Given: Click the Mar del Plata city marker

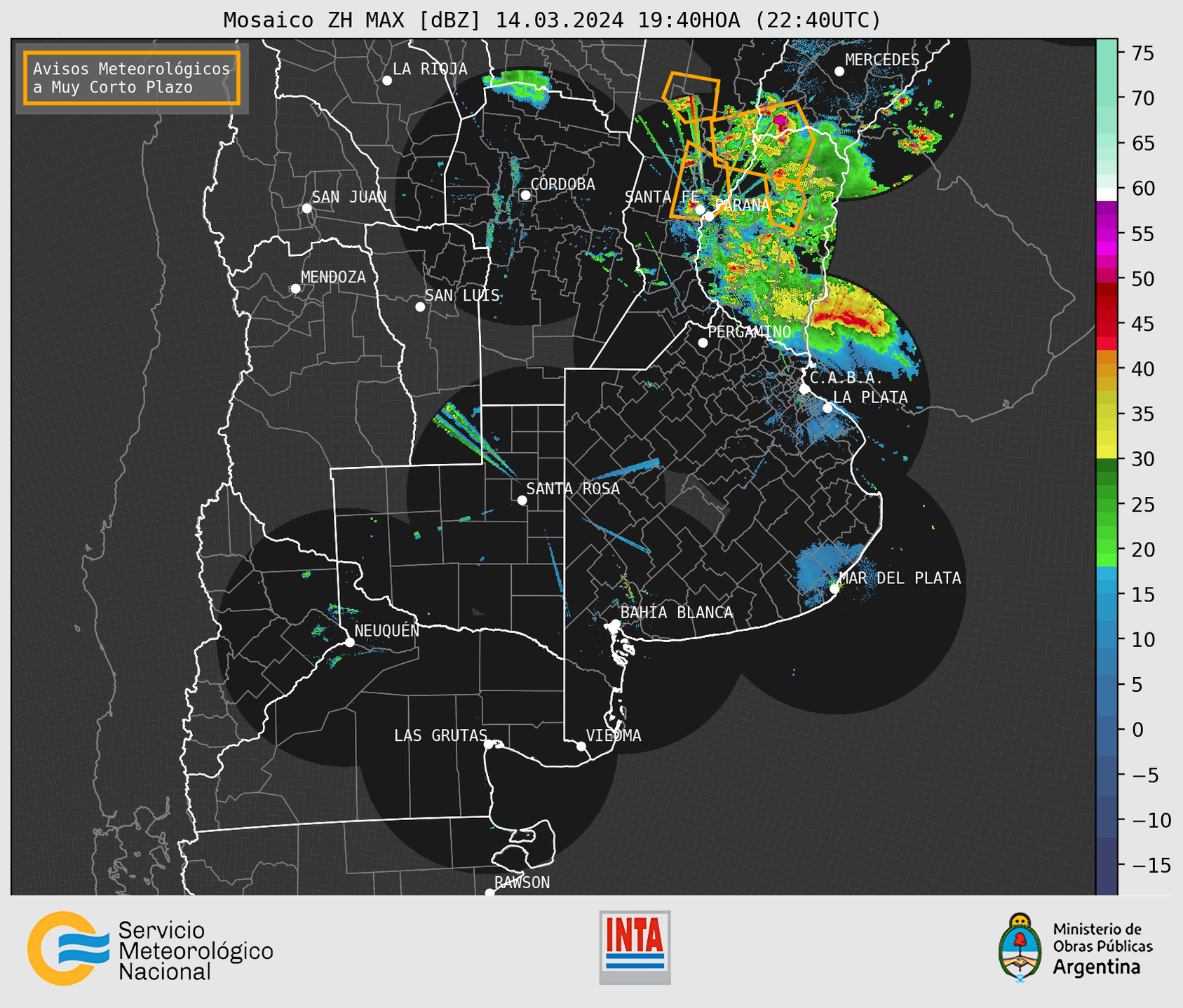Looking at the screenshot, I should 834,589.
